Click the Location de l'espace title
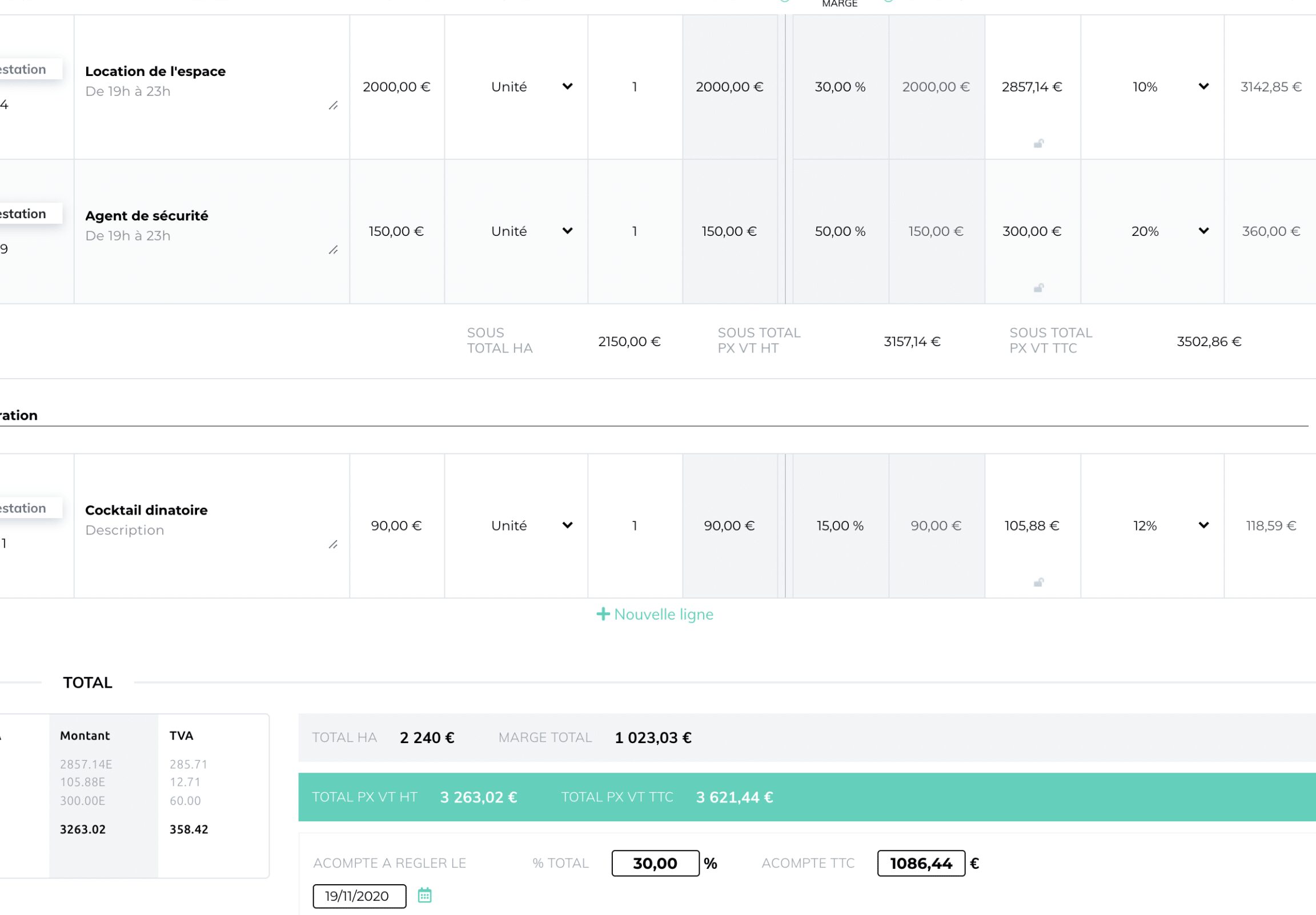Screen dimensions: 1316x915 [155, 71]
